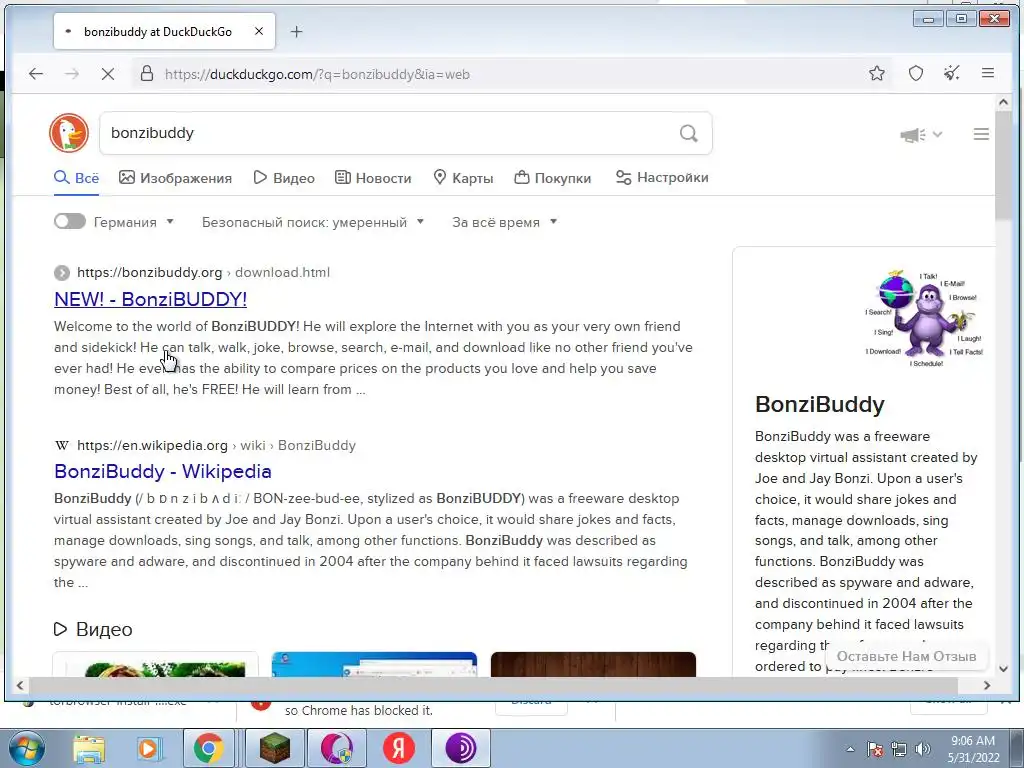The height and width of the screenshot is (768, 1024).
Task: Click the megaphone icon near search box
Action: (x=912, y=135)
